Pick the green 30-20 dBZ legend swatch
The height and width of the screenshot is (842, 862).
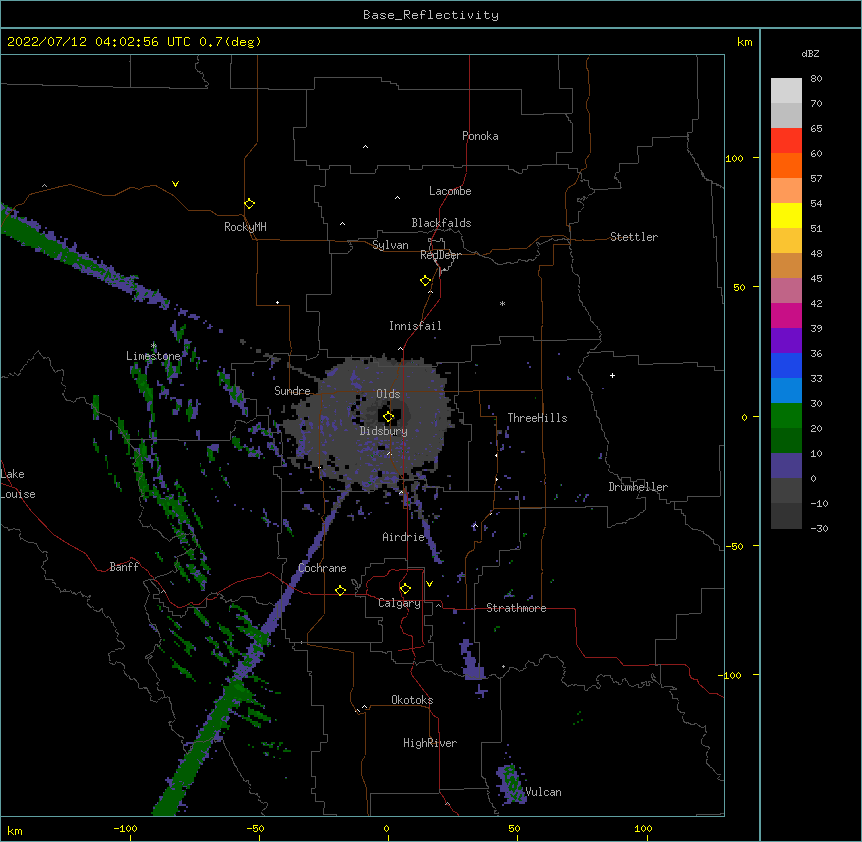point(786,416)
